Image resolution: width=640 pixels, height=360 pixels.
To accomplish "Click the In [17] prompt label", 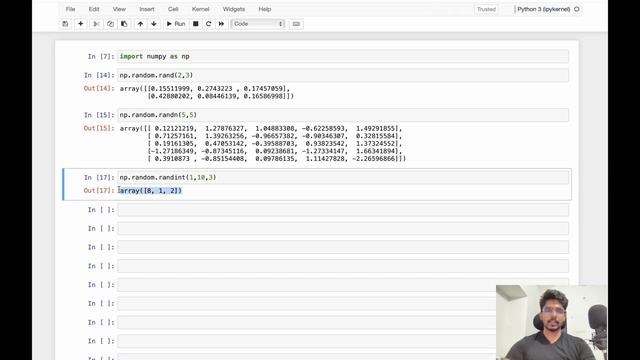I will [x=99, y=177].
